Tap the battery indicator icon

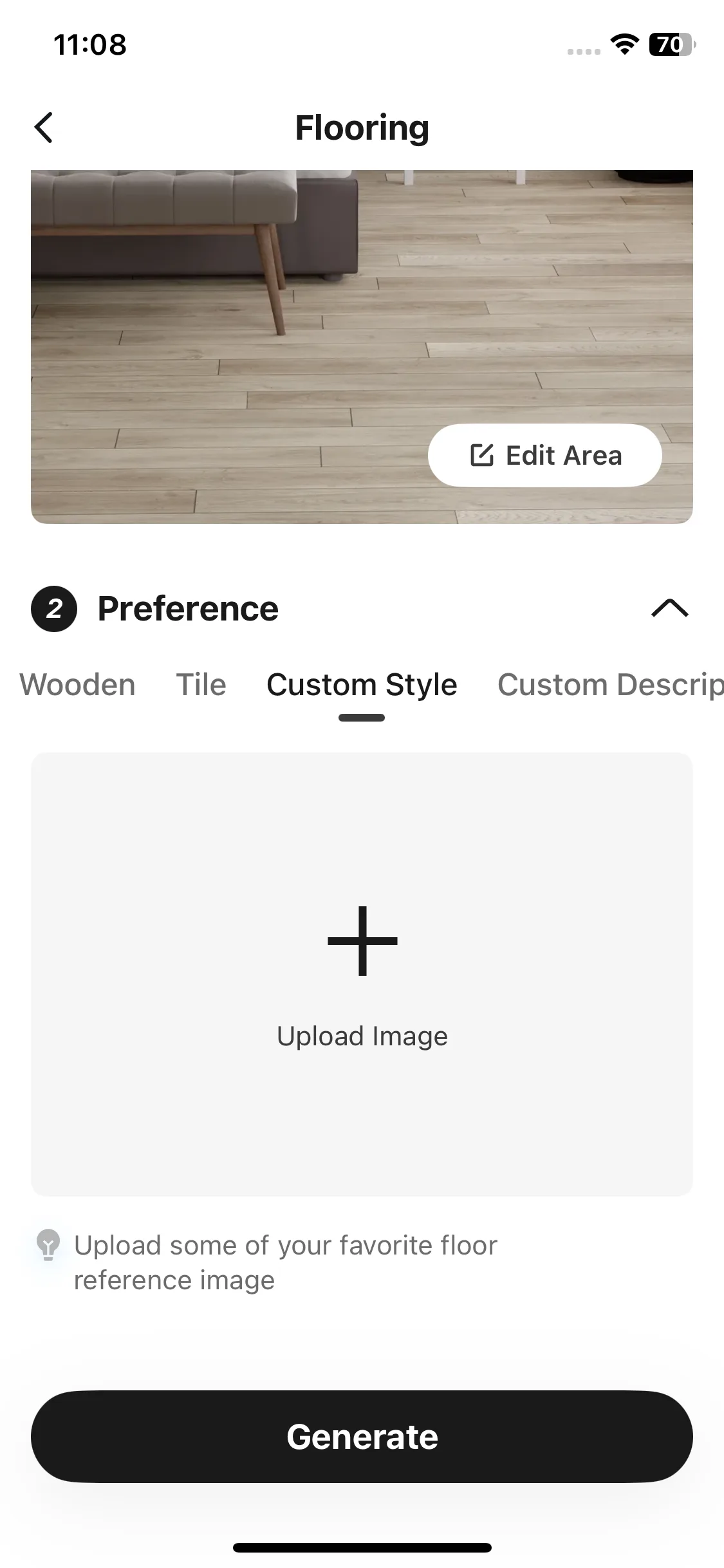point(672,44)
